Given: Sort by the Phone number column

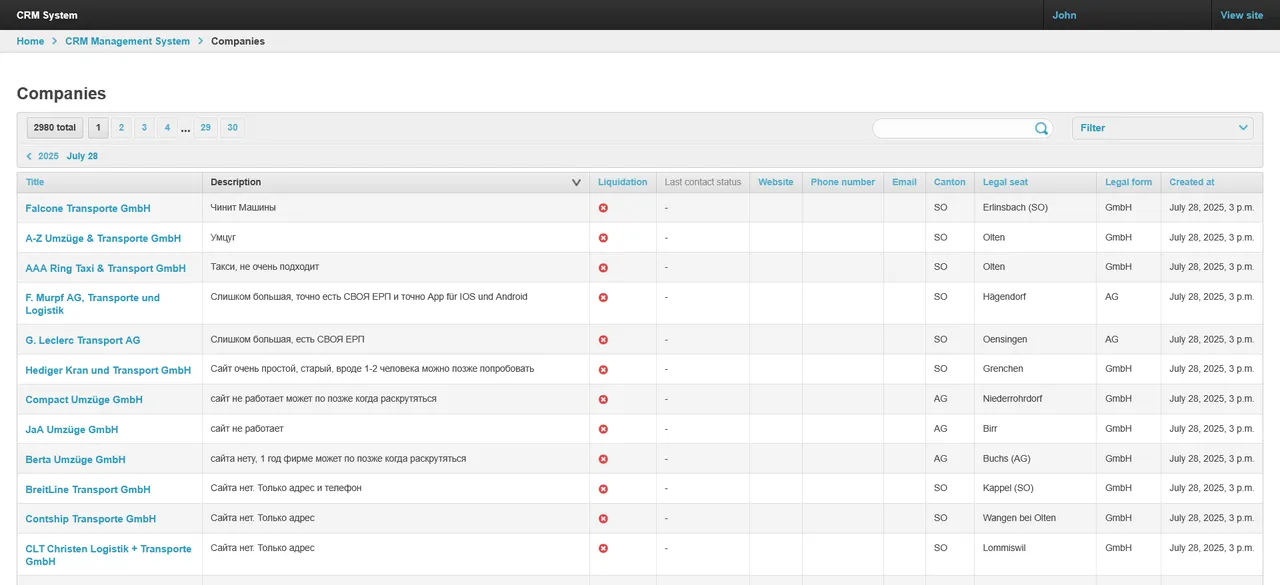Looking at the screenshot, I should (842, 182).
